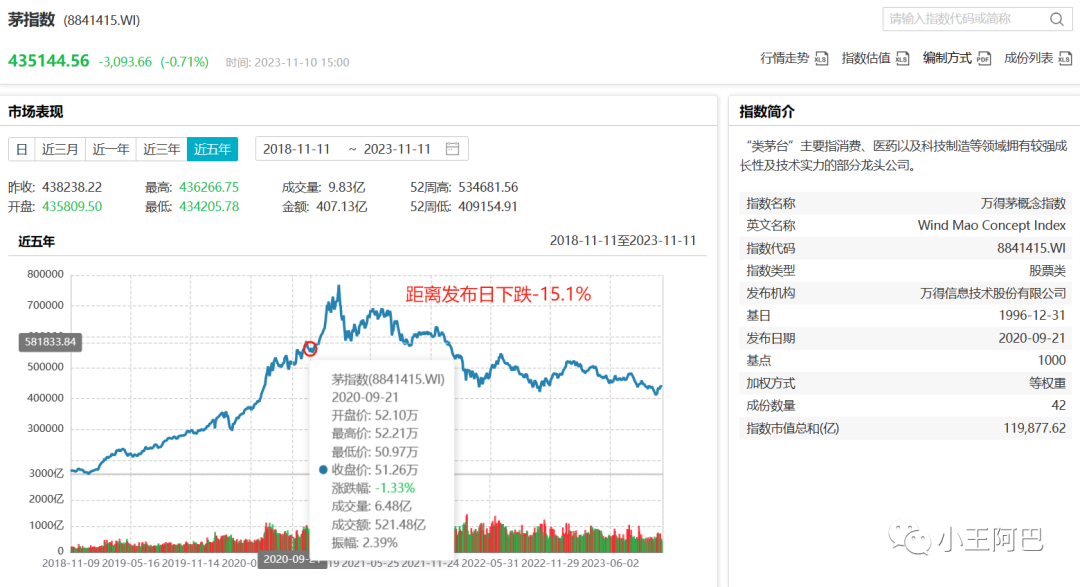The width and height of the screenshot is (1080, 587).
Task: Click the 2018-11-11至2023-11-11 chart range label
Action: pyautogui.click(x=623, y=240)
